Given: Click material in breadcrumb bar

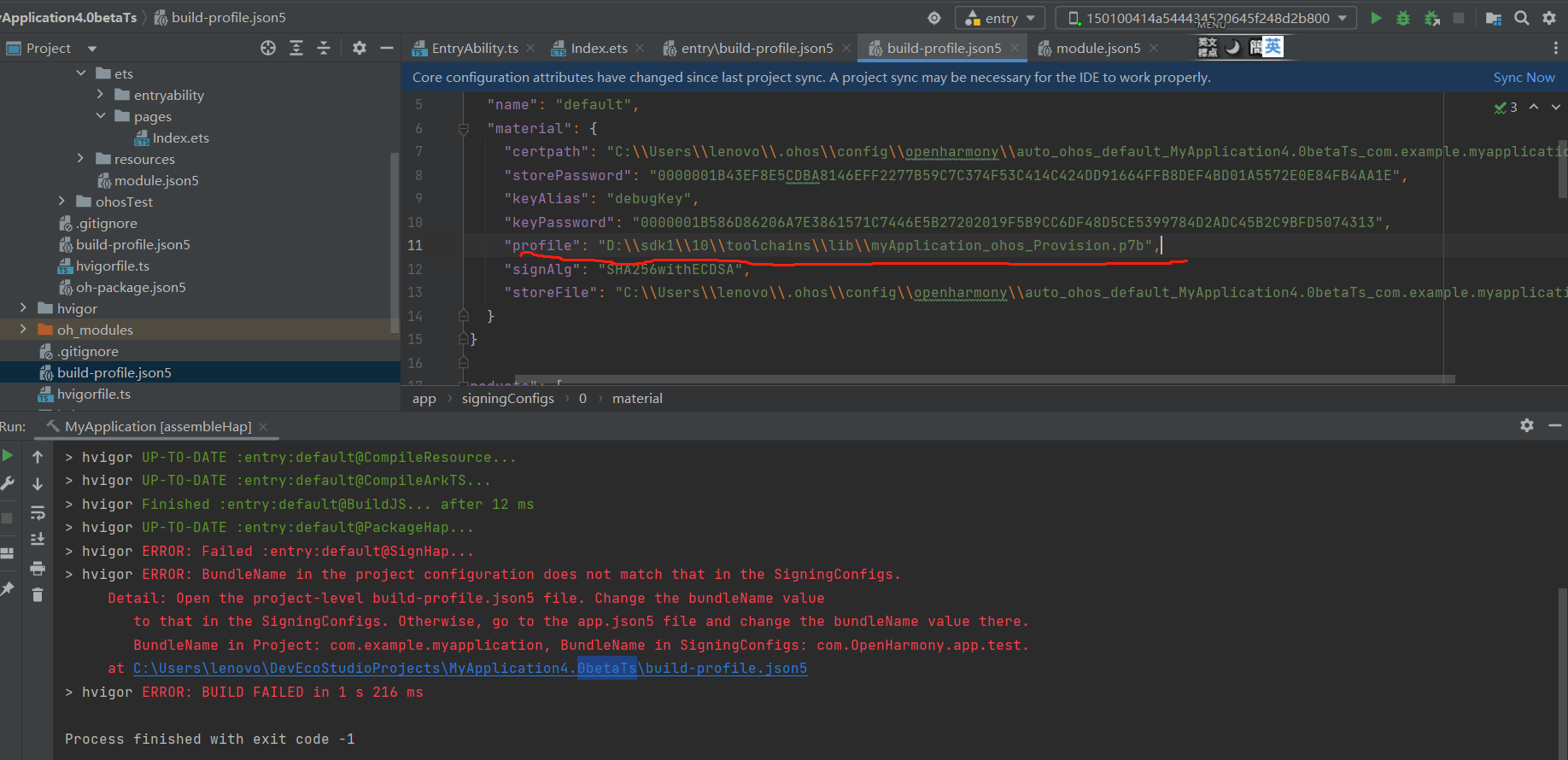Looking at the screenshot, I should point(637,399).
